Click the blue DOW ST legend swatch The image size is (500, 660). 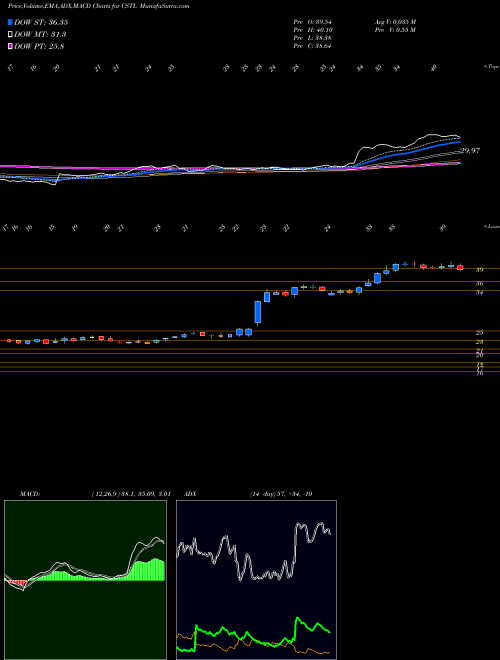tap(10, 22)
